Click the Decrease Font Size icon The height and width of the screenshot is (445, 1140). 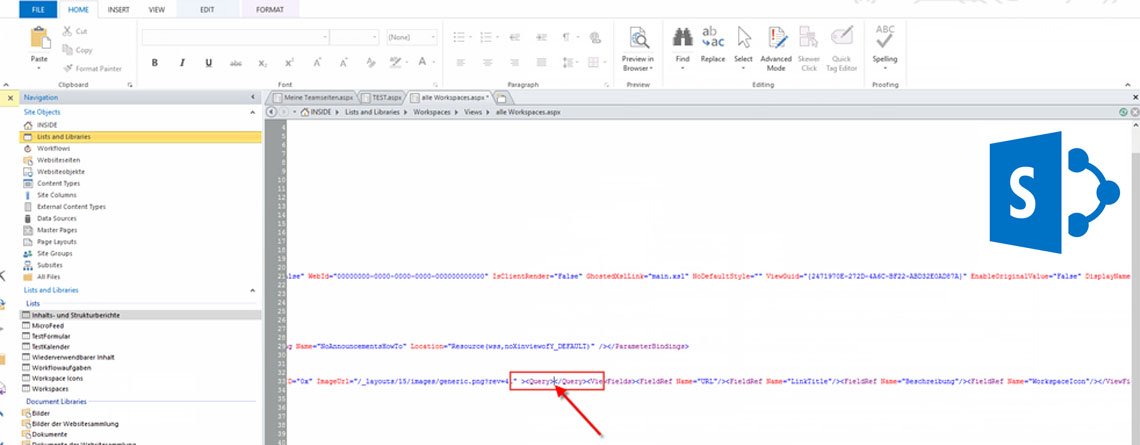pyautogui.click(x=343, y=63)
